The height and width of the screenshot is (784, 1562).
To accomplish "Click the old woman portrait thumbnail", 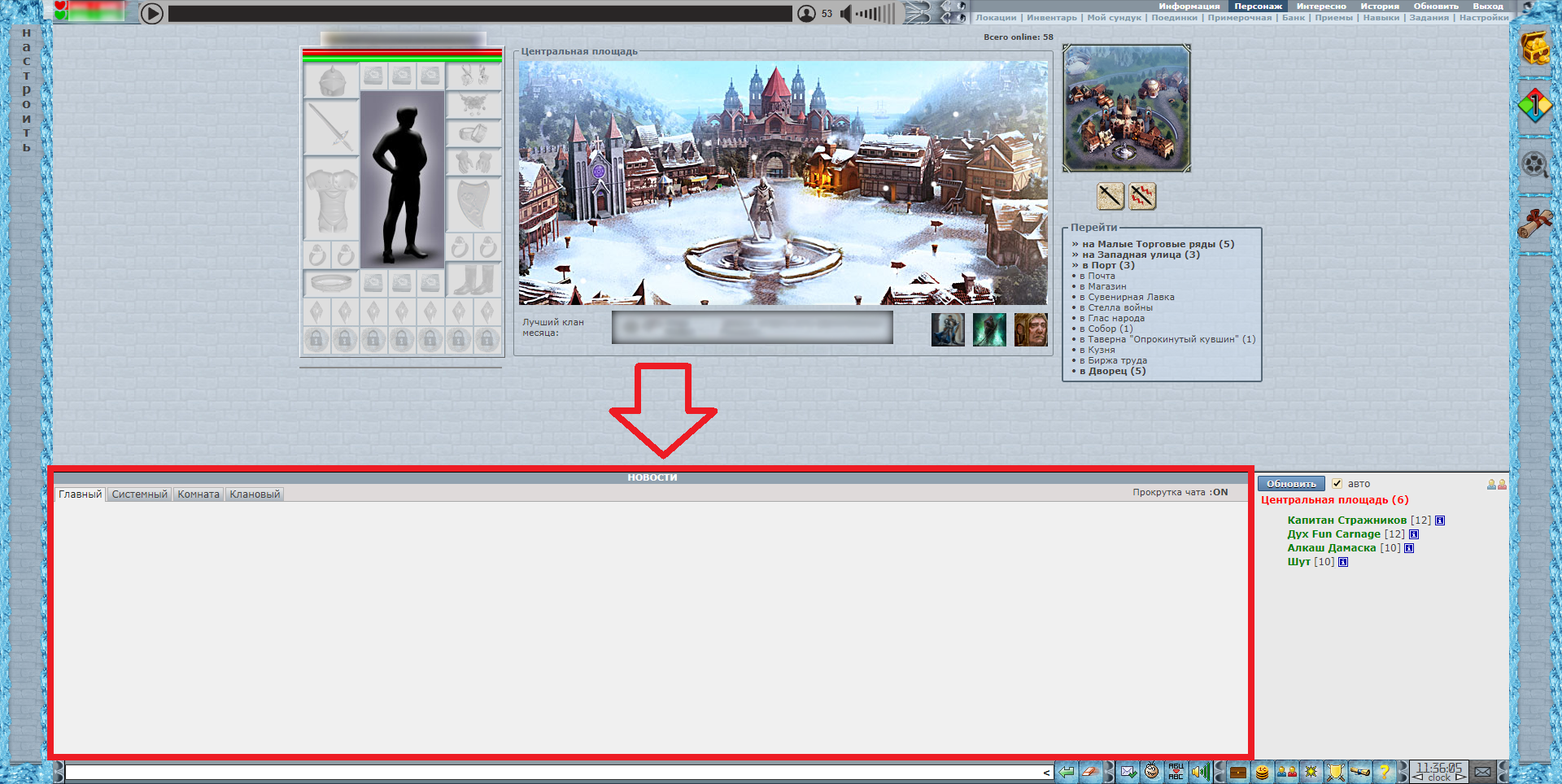I will (1031, 329).
